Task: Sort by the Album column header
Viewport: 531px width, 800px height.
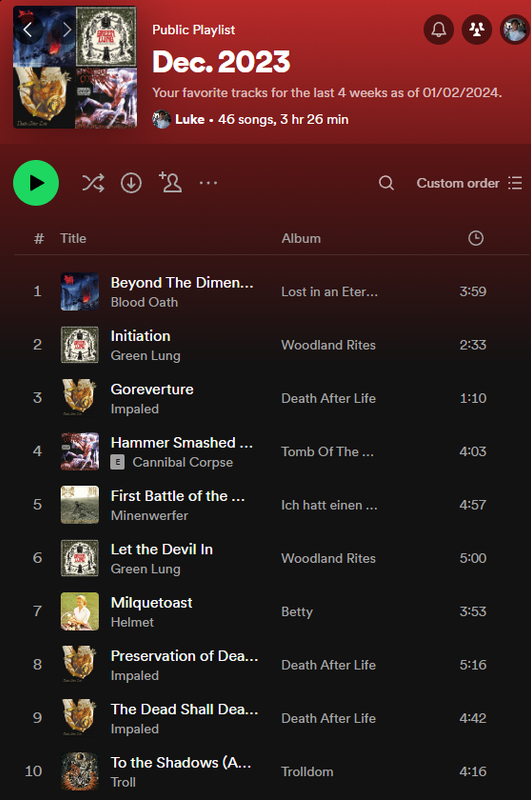Action: click(x=301, y=238)
